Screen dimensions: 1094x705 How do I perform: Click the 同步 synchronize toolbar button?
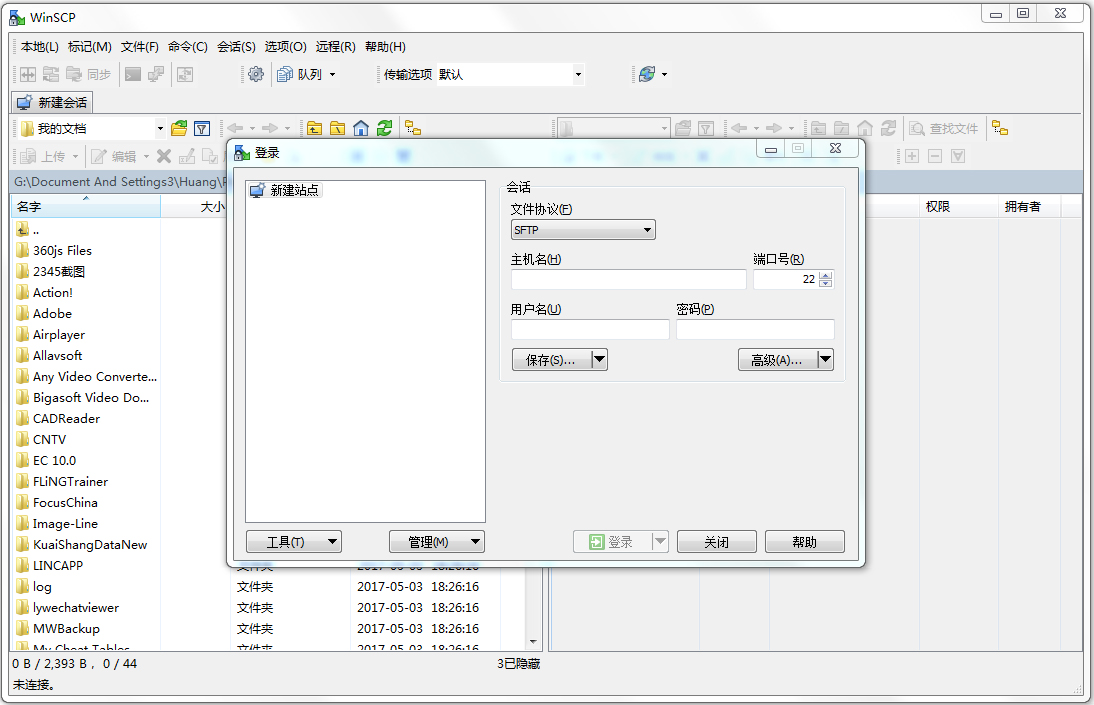(x=89, y=74)
